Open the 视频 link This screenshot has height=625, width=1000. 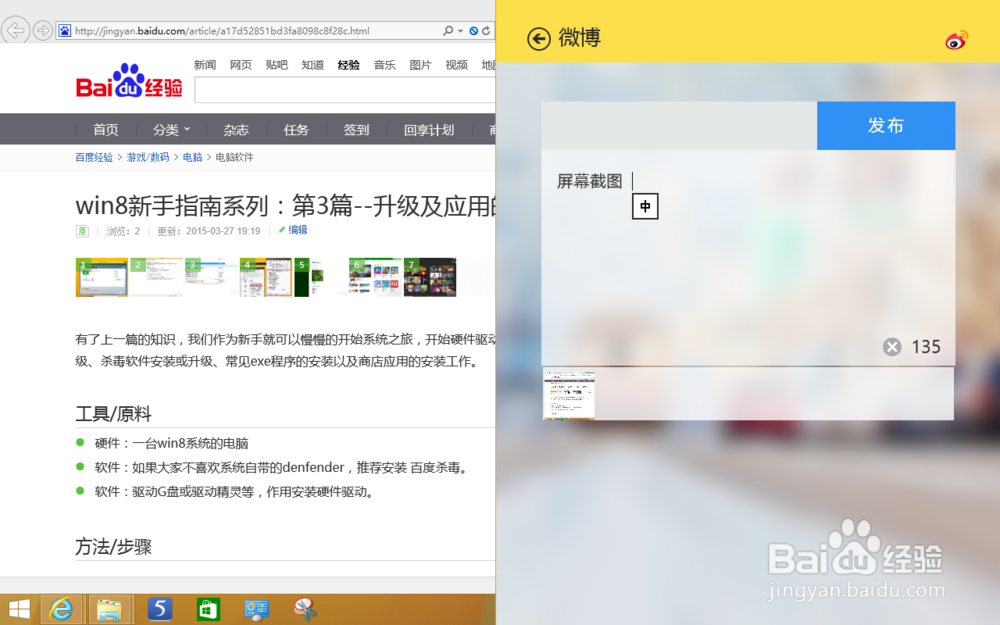[457, 65]
